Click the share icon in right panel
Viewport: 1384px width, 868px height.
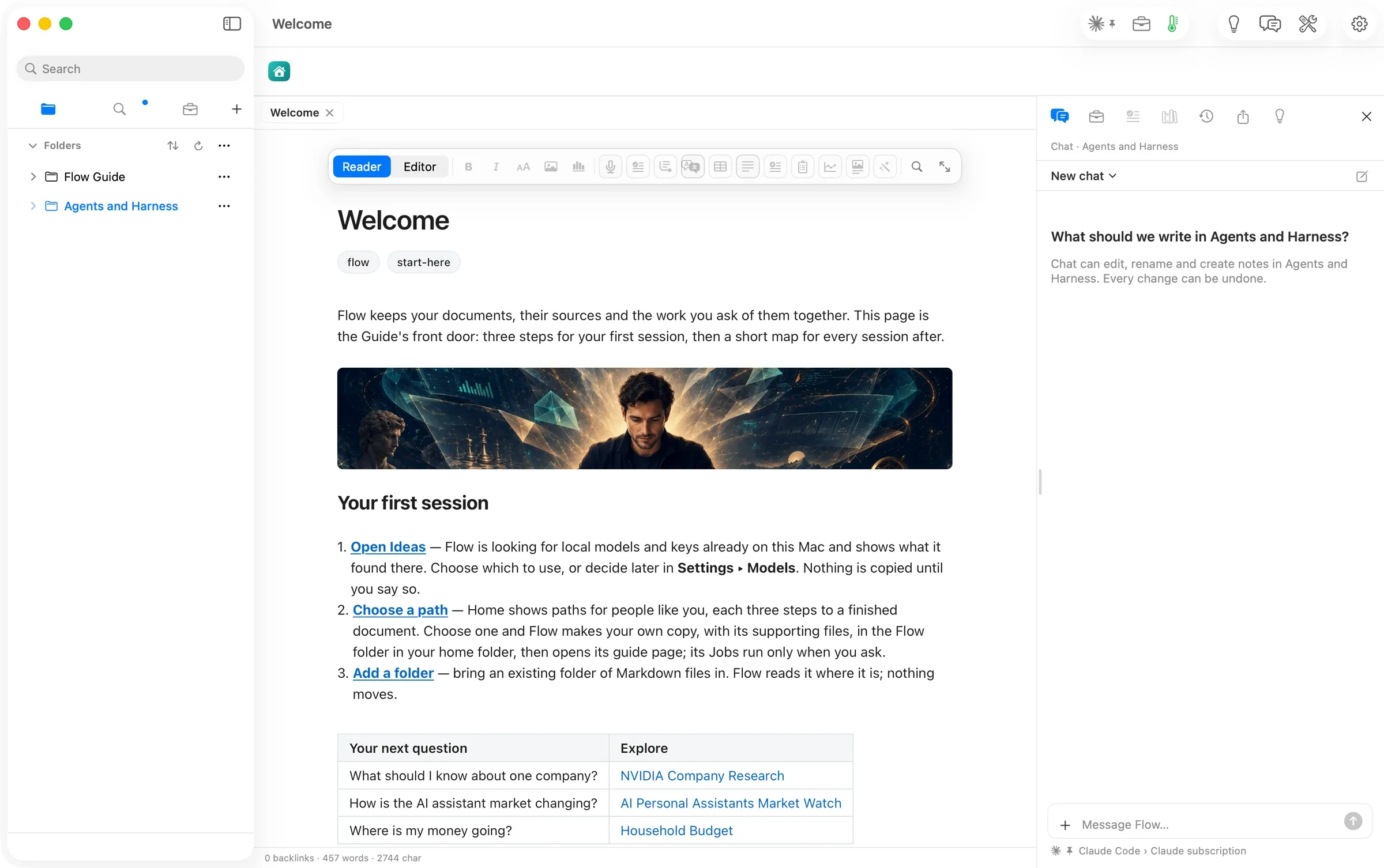[x=1243, y=116]
